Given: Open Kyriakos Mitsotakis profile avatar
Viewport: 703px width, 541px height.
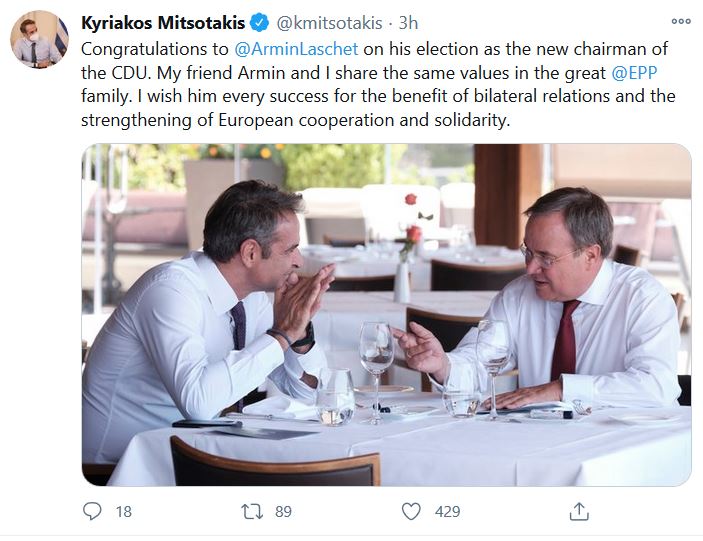Looking at the screenshot, I should [39, 40].
